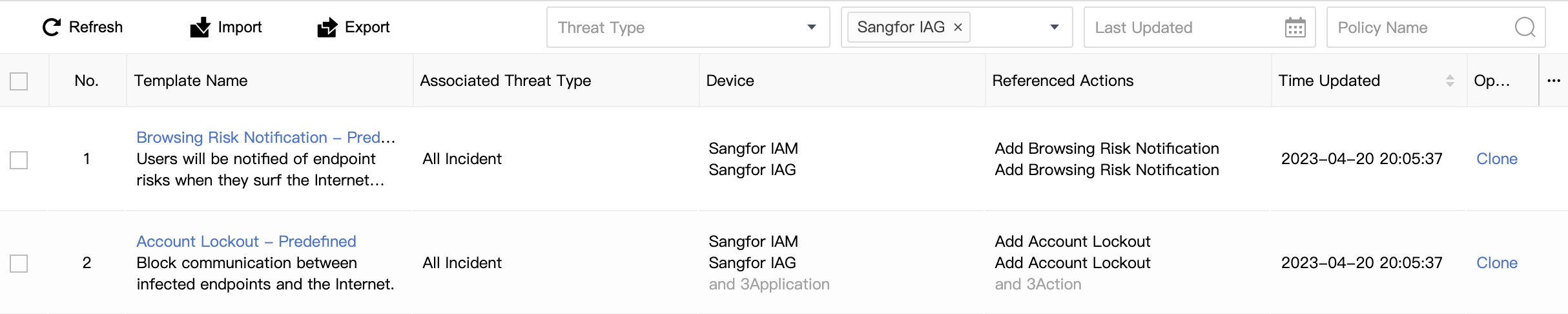
Task: Check the checkbox for row 1
Action: 19,160
